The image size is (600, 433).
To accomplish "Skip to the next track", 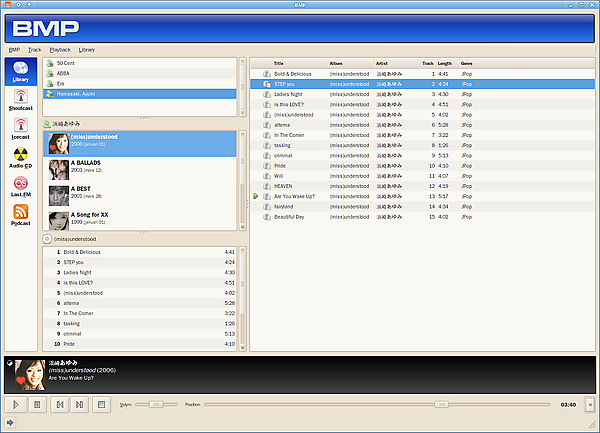I will tap(80, 404).
